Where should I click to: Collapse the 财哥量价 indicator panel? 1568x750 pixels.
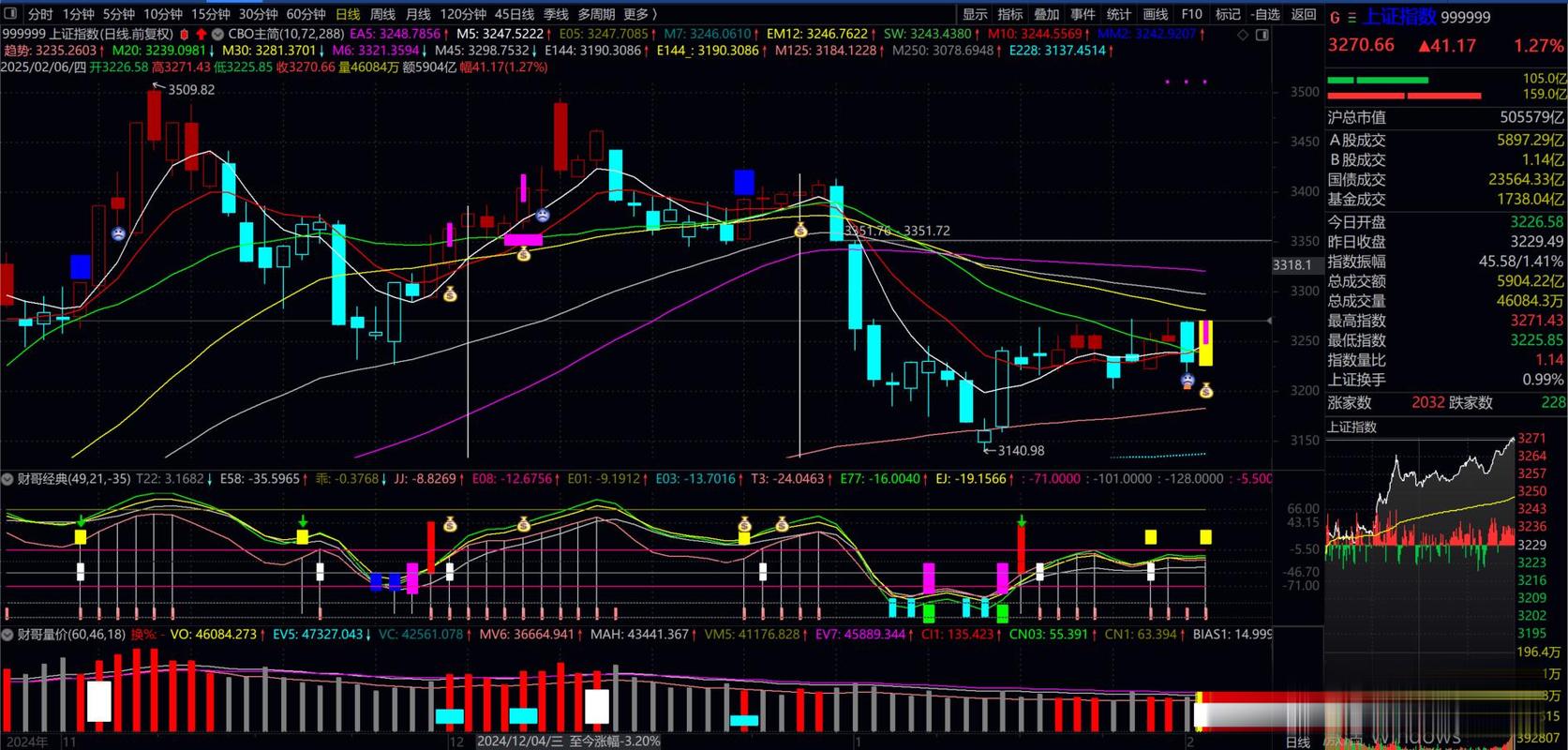click(8, 635)
